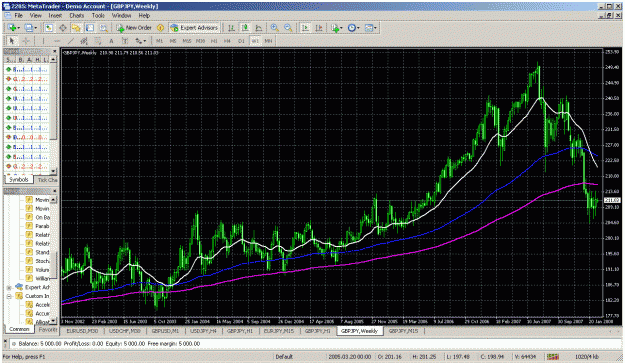
Task: Click Market Watch scrollbar down arrow
Action: (53, 171)
